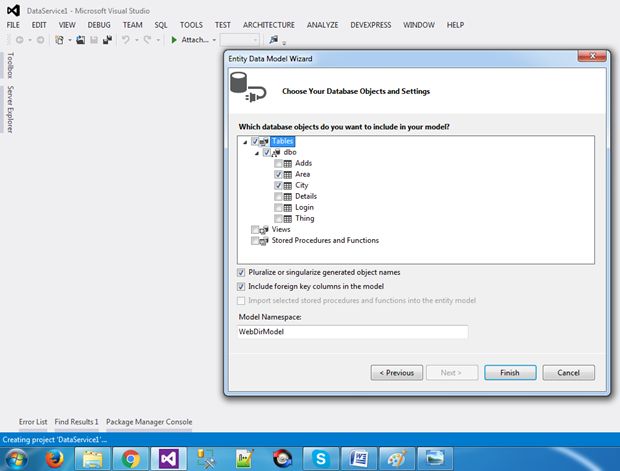Disable Include foreign key columns option
This screenshot has width=620, height=471.
point(241,286)
